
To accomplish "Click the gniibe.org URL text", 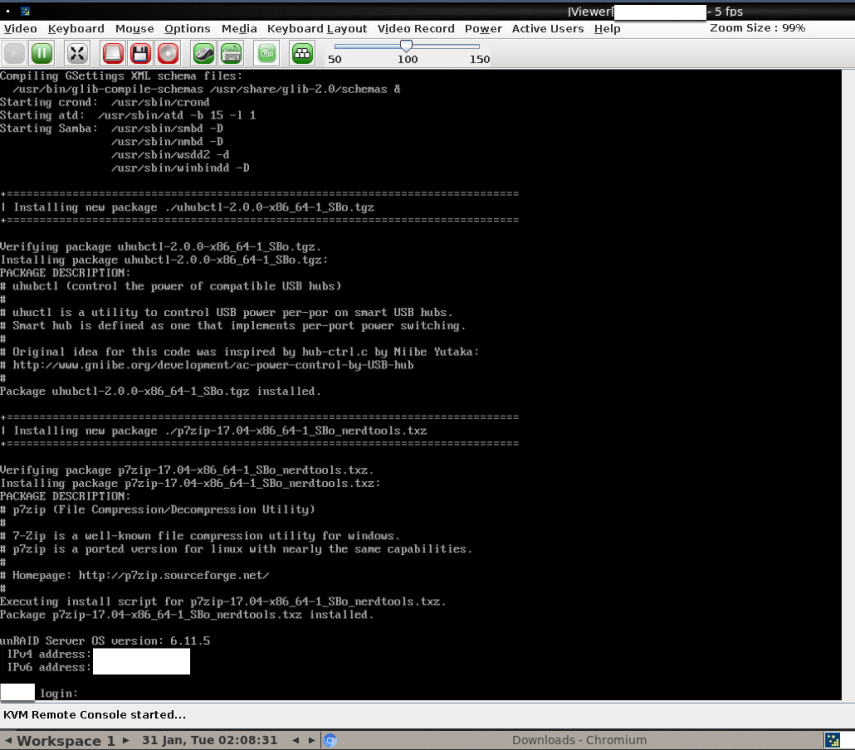I will 213,365.
